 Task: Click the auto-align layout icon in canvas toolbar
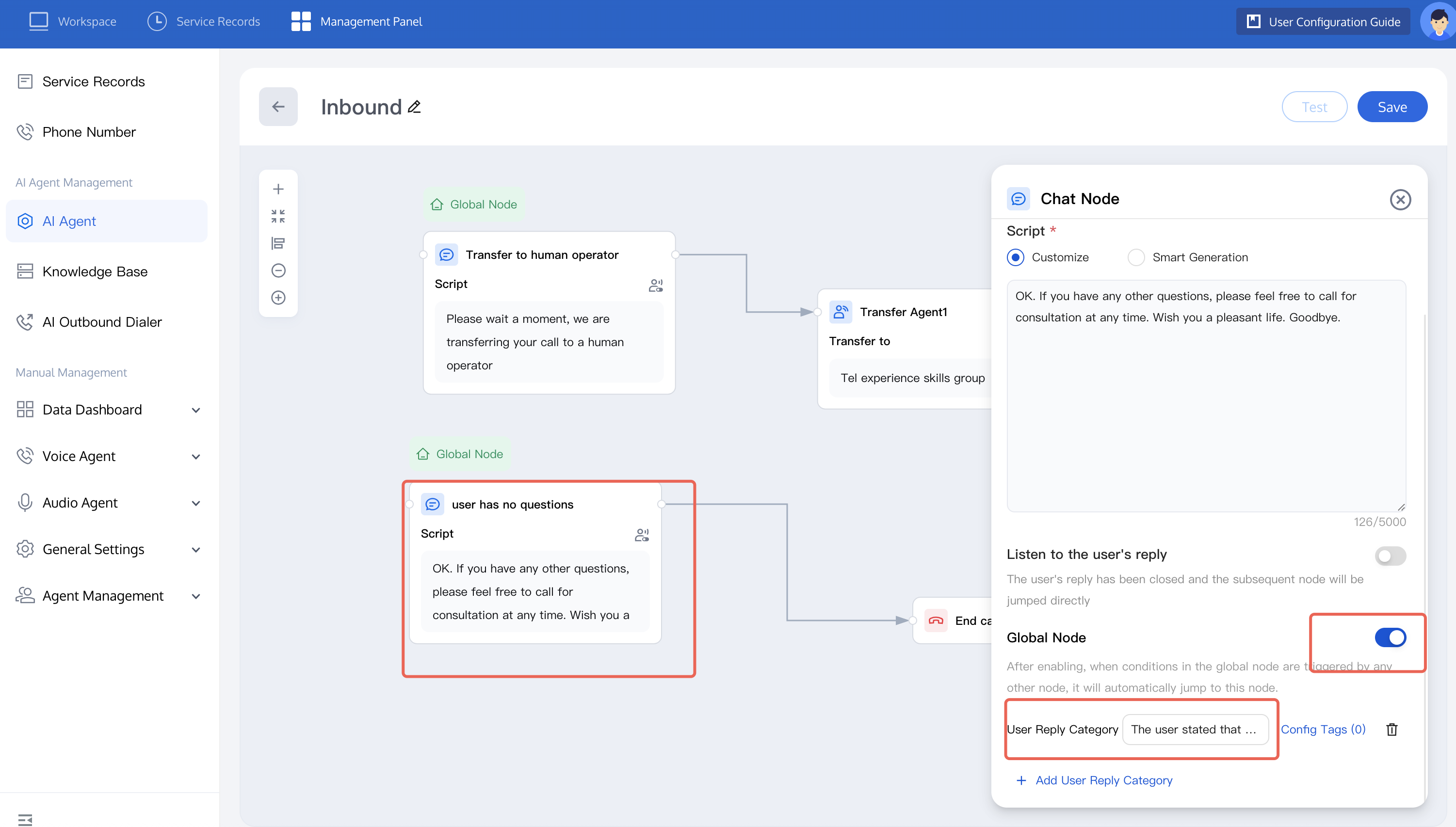point(278,243)
